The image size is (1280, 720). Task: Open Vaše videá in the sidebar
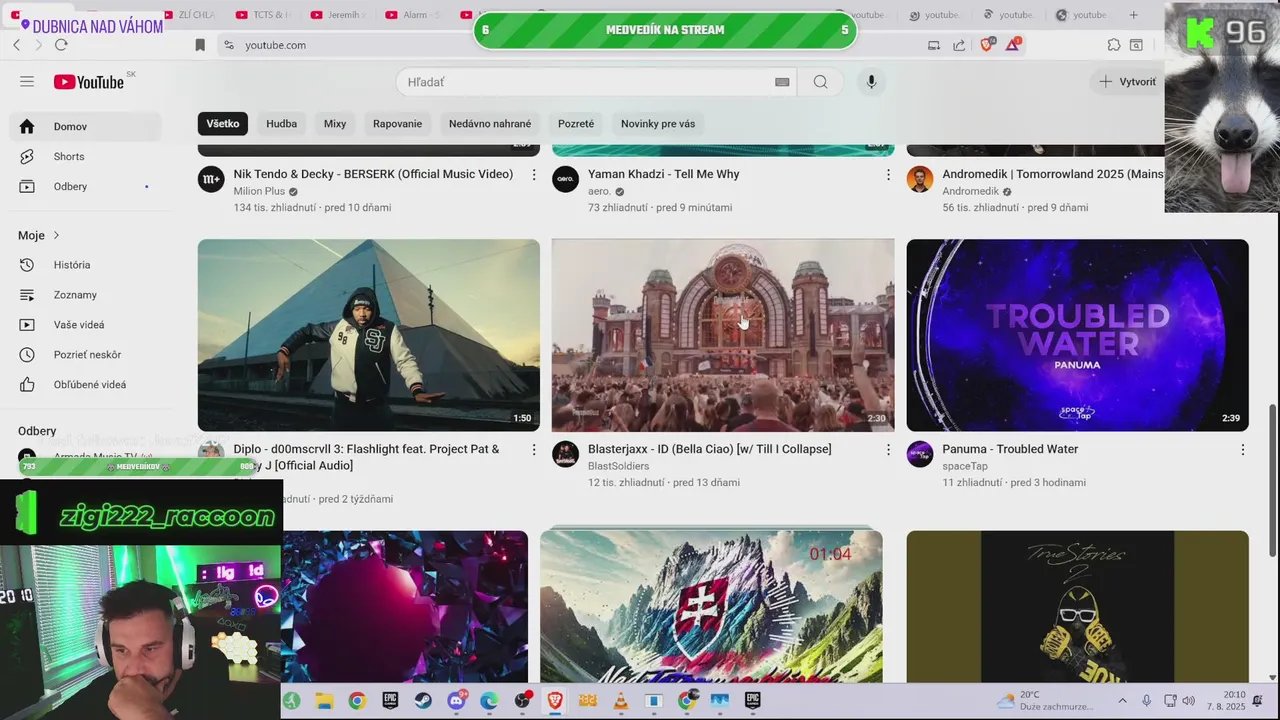(x=85, y=325)
